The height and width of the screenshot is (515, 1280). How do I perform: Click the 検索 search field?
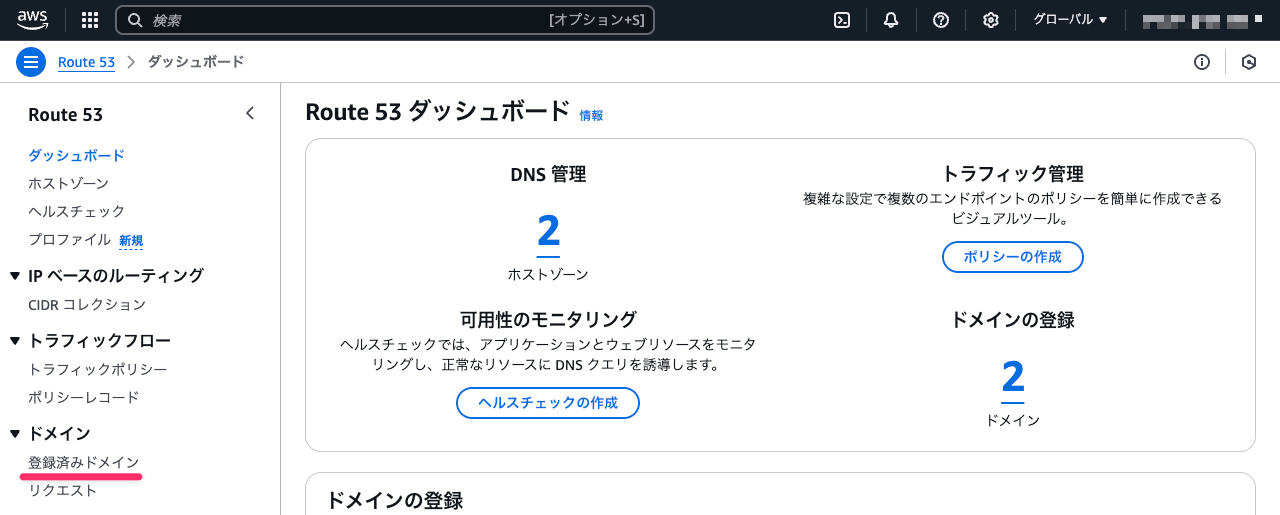pos(385,20)
